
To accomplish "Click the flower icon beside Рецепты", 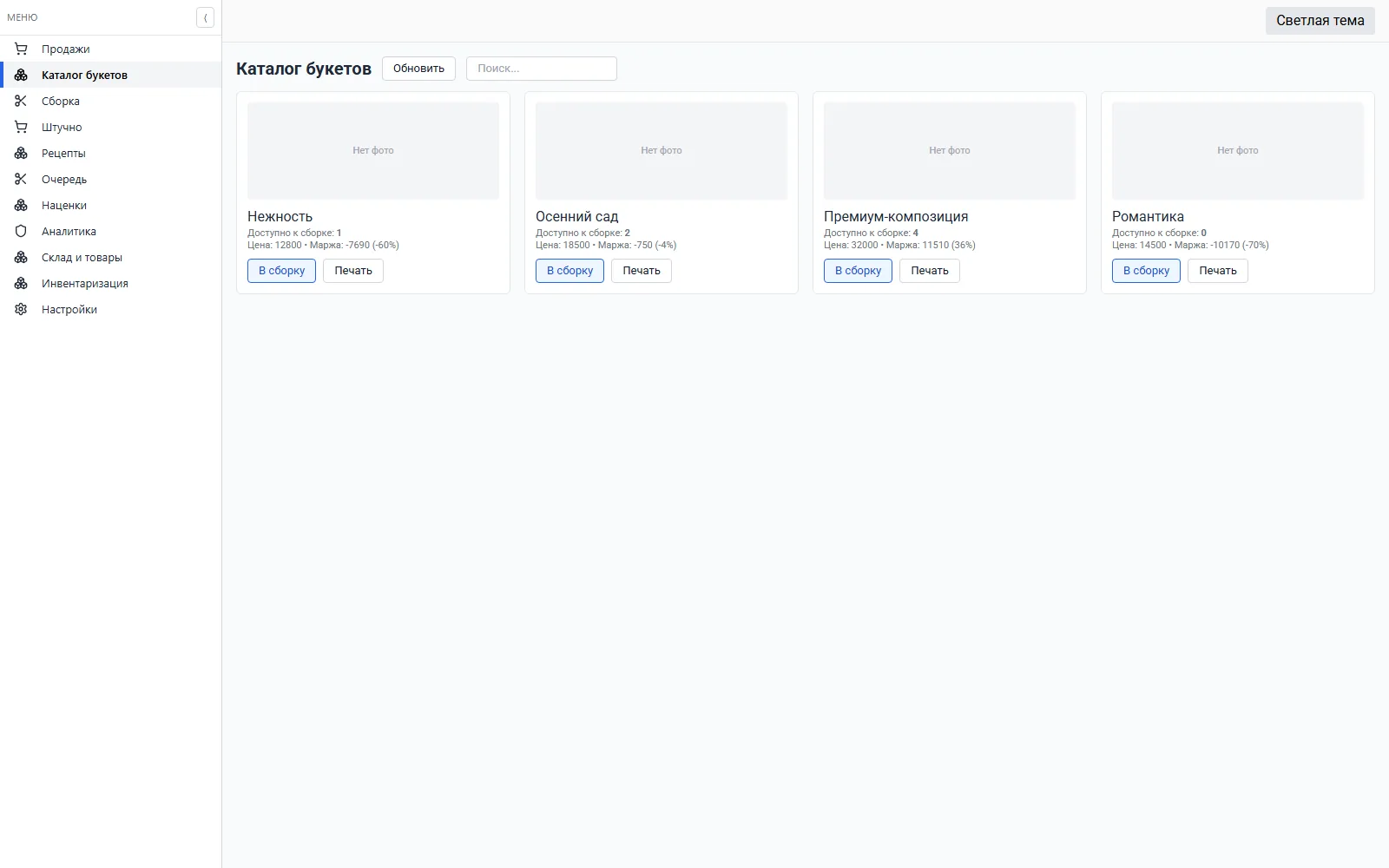I will [21, 153].
